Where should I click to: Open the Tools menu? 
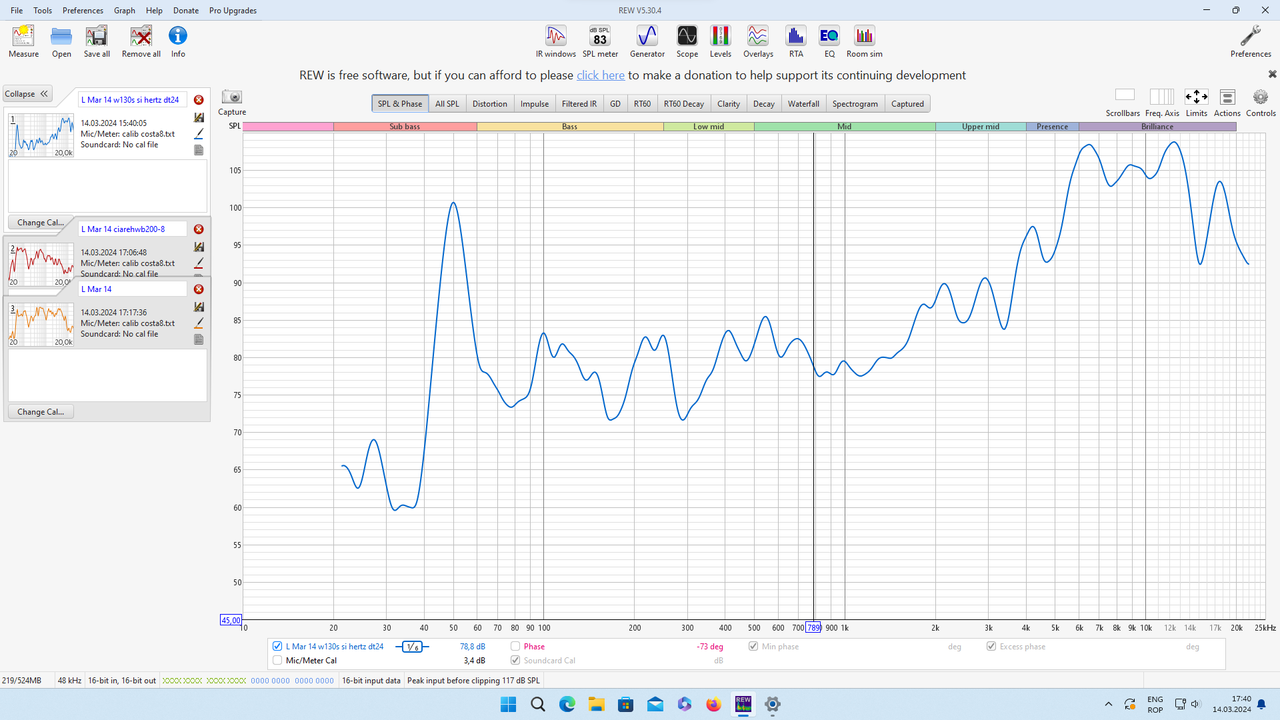coord(43,10)
